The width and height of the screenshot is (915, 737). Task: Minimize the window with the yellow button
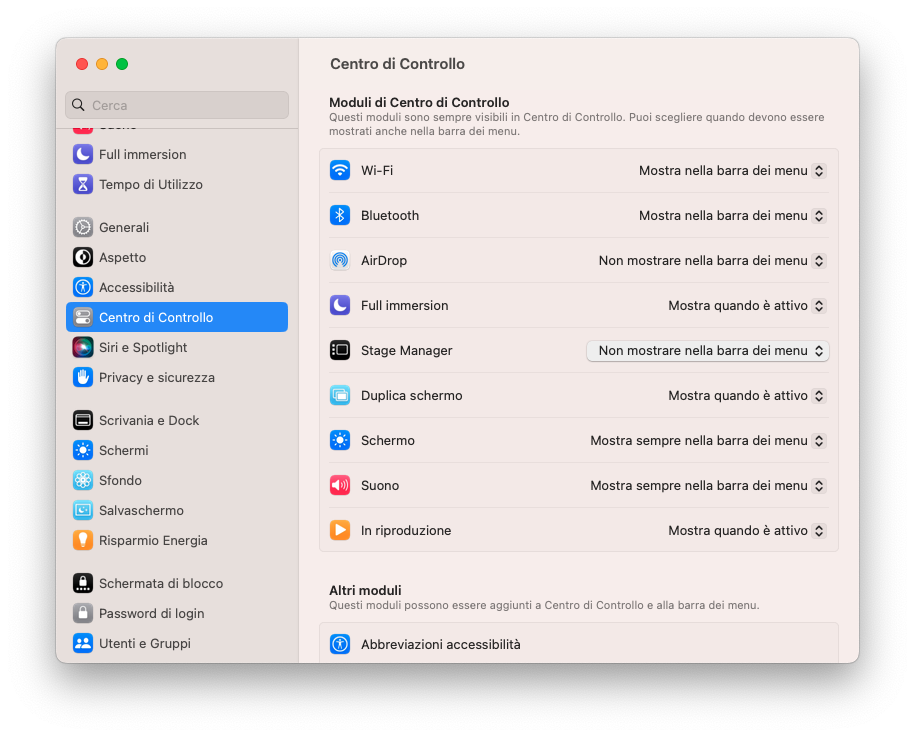pyautogui.click(x=102, y=64)
